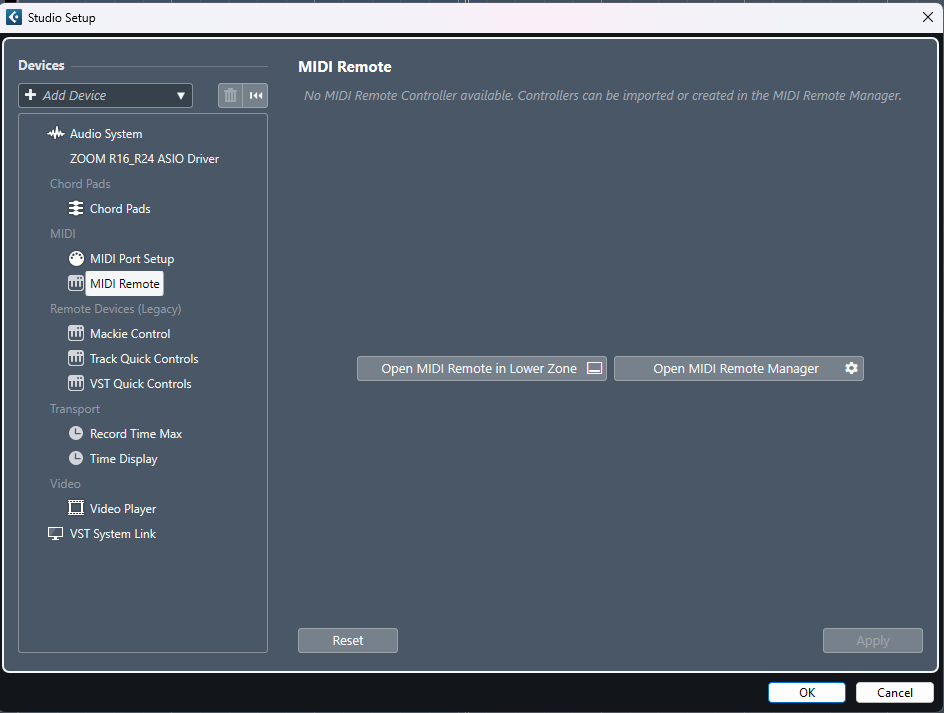Click the Record Time Max clock icon

click(76, 433)
